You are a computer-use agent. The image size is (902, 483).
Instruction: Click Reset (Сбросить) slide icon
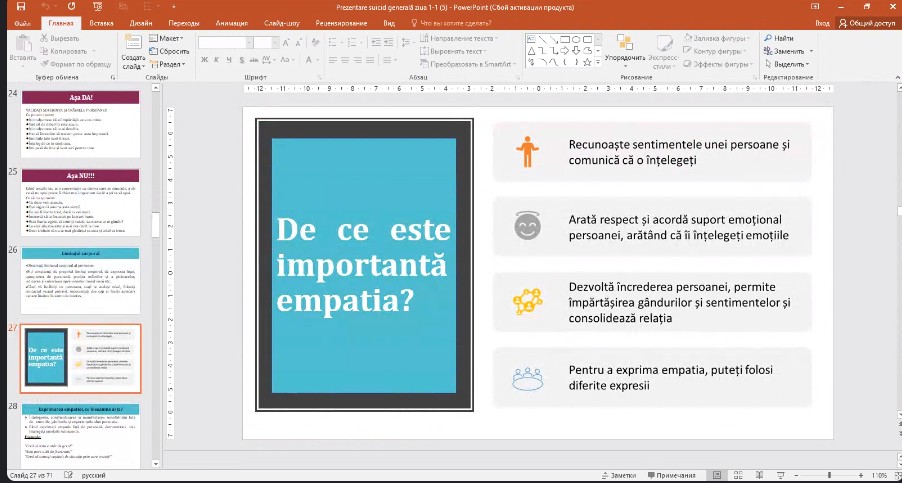170,50
